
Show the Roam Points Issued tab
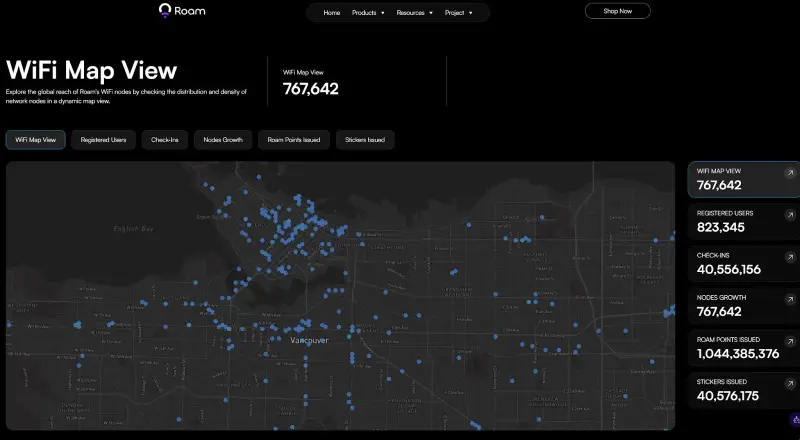point(293,140)
